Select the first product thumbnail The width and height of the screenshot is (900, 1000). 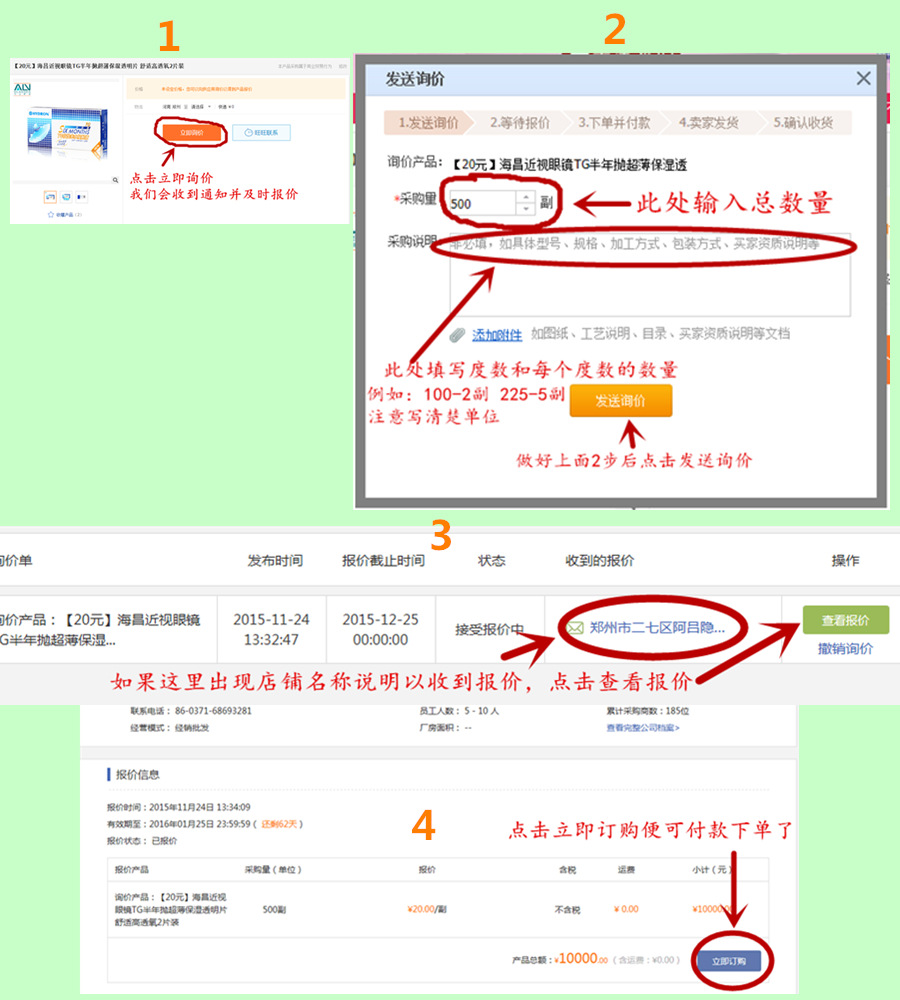[x=50, y=197]
